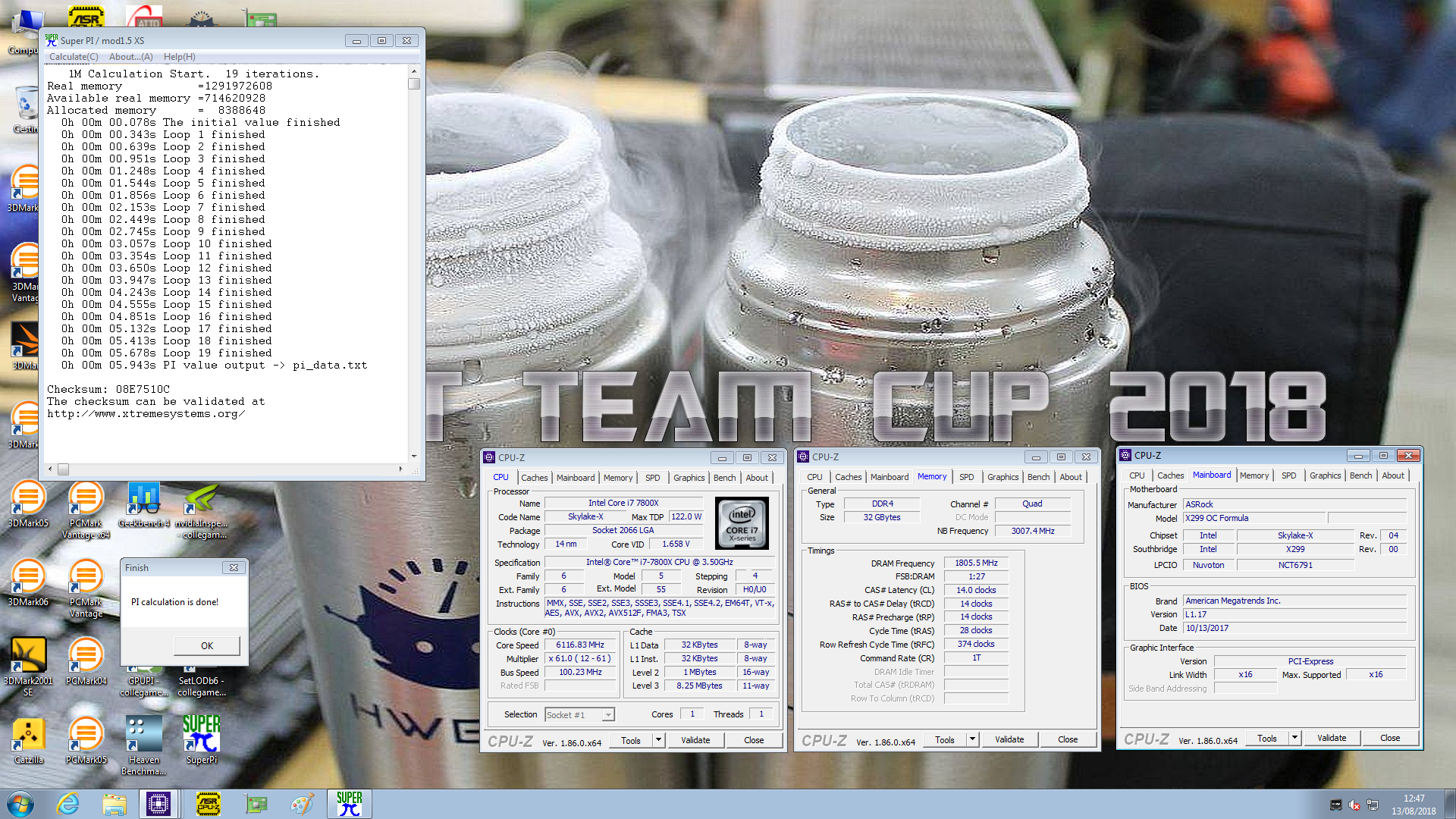The image size is (1456, 819).
Task: Expand Tools dropdown arrow in CPU window
Action: click(658, 740)
